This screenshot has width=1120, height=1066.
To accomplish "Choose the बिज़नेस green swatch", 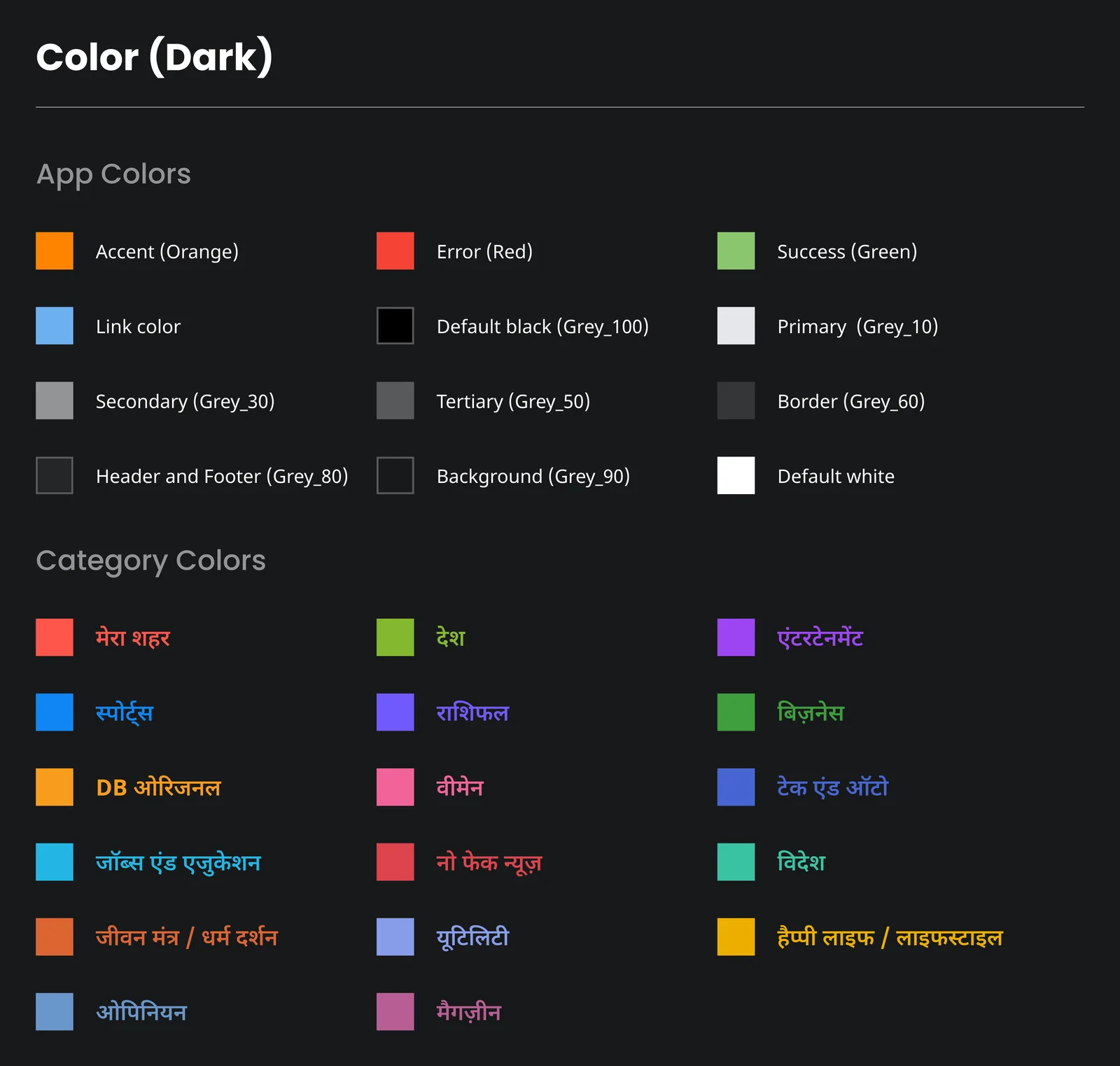I will coord(736,712).
